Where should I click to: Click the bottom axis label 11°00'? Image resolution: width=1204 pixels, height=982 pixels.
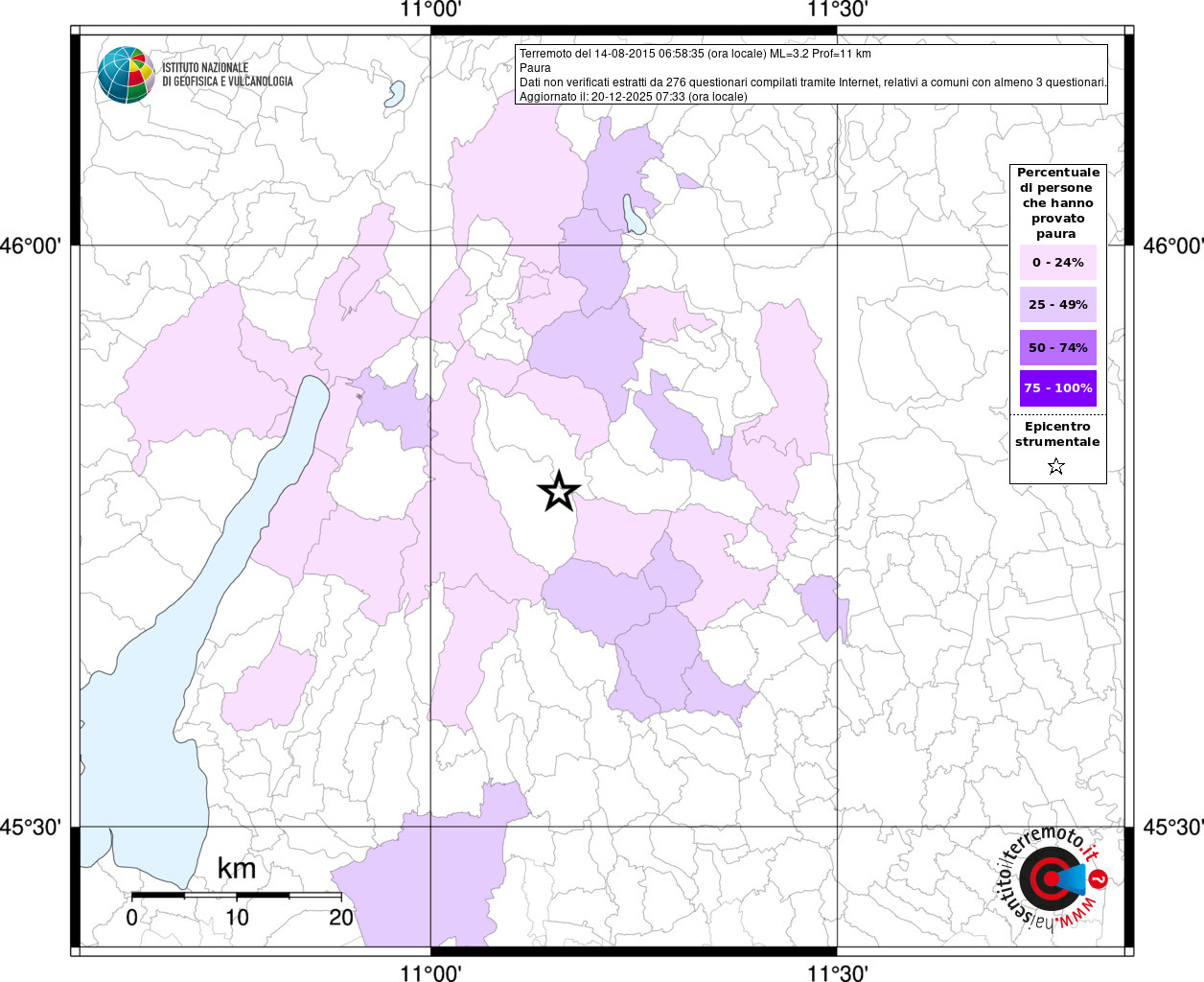pos(431,972)
